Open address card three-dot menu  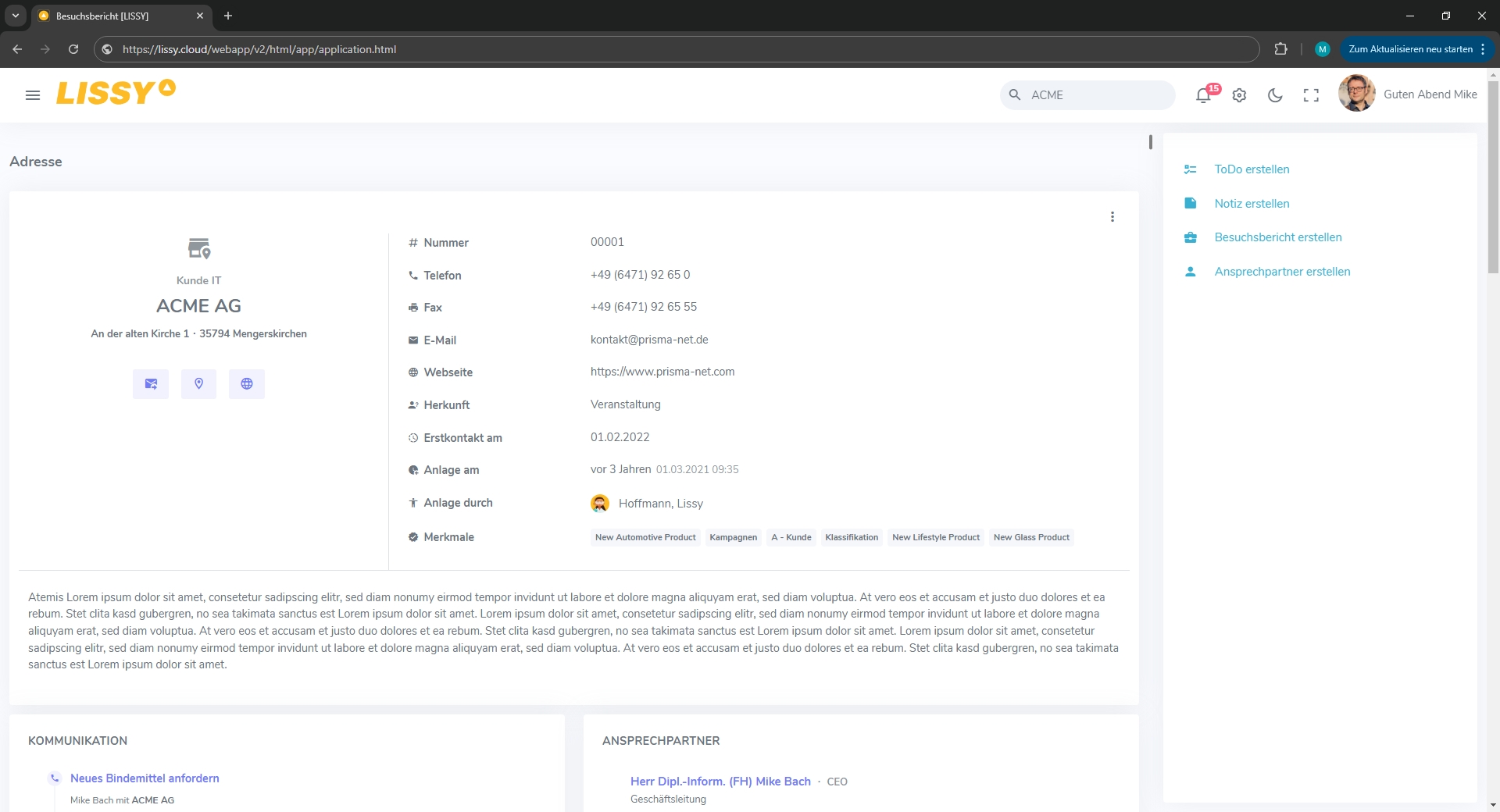tap(1112, 217)
